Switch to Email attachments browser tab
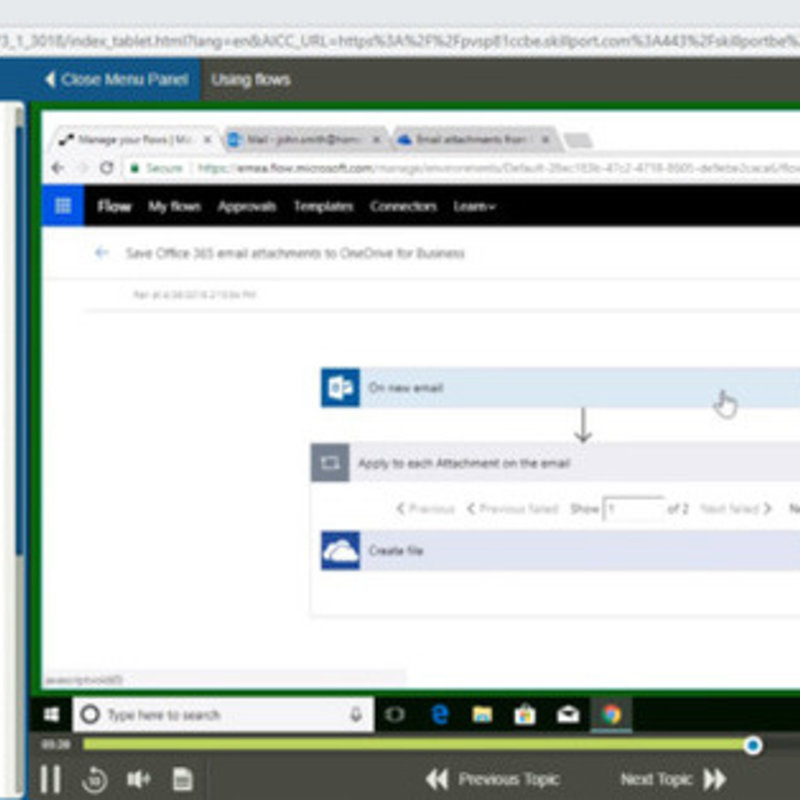 (x=472, y=139)
